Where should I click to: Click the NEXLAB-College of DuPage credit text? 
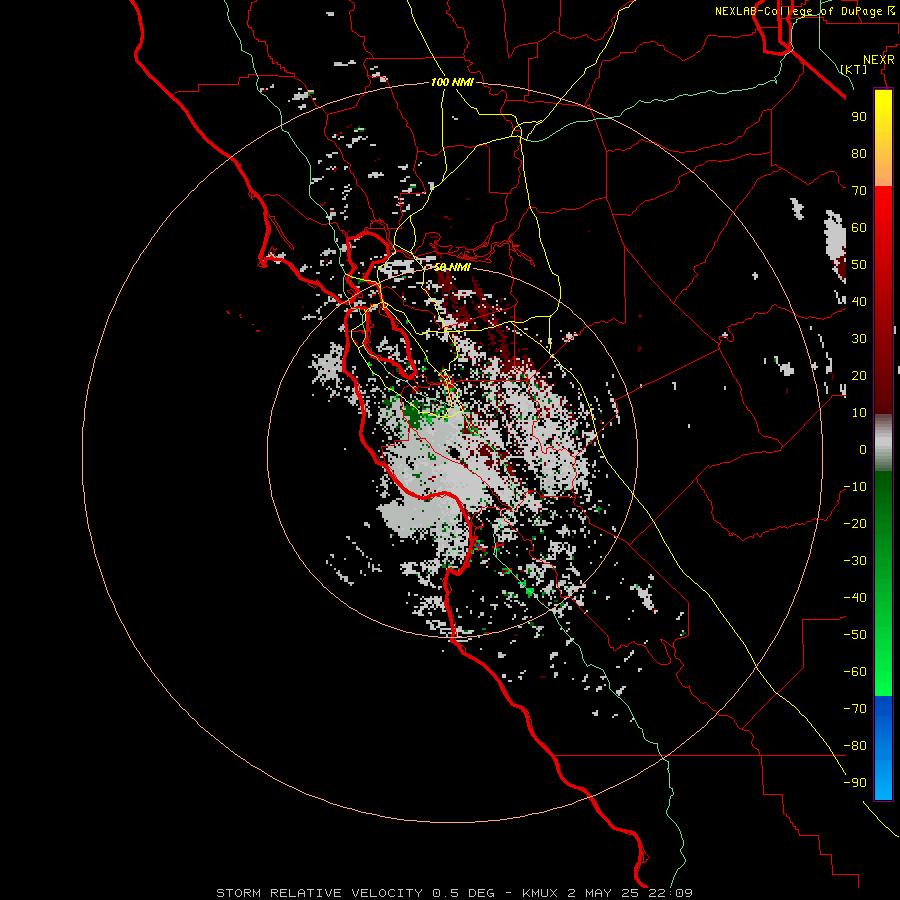click(x=805, y=11)
